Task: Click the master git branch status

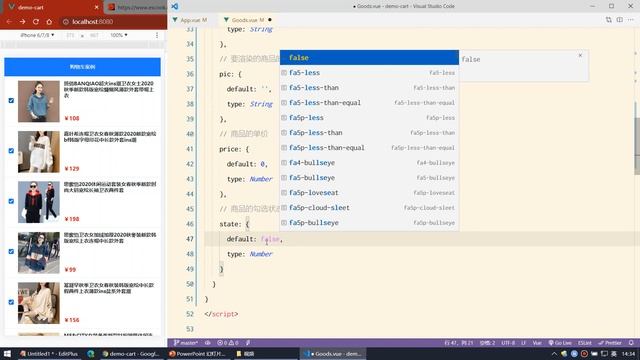Action: pyautogui.click(x=186, y=343)
